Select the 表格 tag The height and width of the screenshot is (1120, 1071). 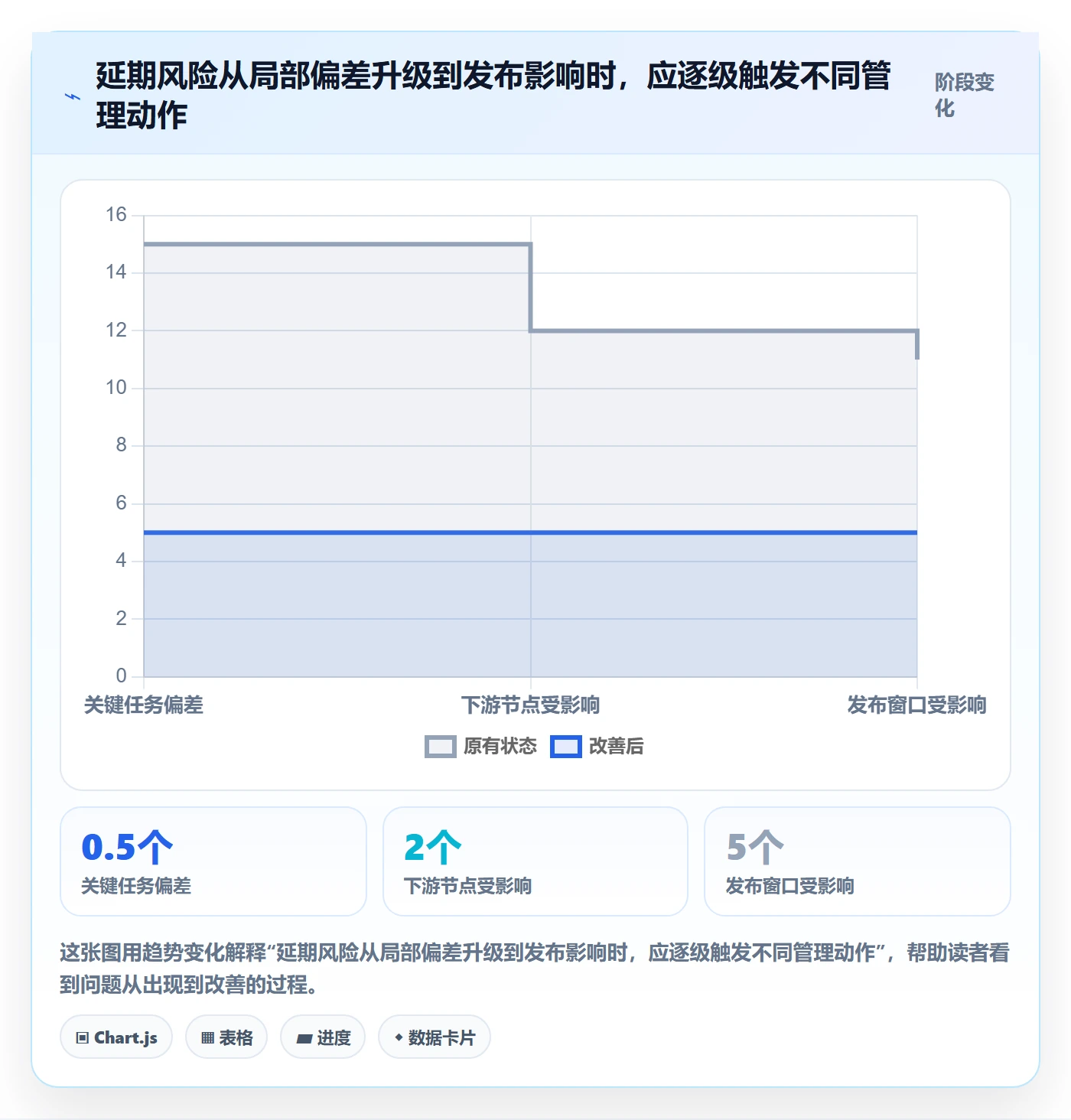click(x=226, y=1037)
